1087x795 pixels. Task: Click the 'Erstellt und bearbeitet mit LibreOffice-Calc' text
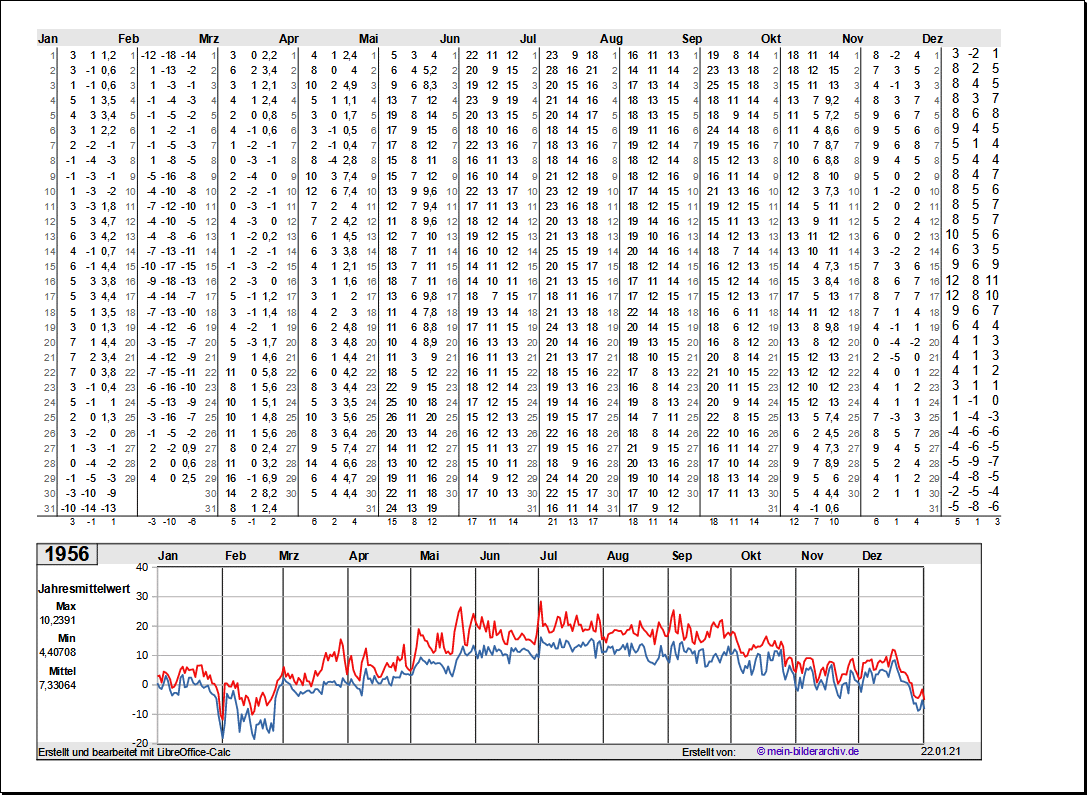(x=134, y=752)
